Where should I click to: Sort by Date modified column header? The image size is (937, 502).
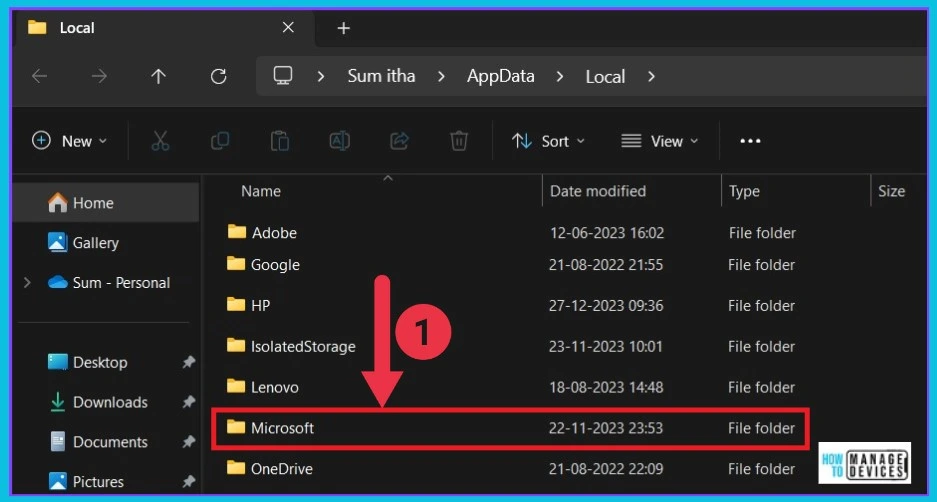coord(598,191)
